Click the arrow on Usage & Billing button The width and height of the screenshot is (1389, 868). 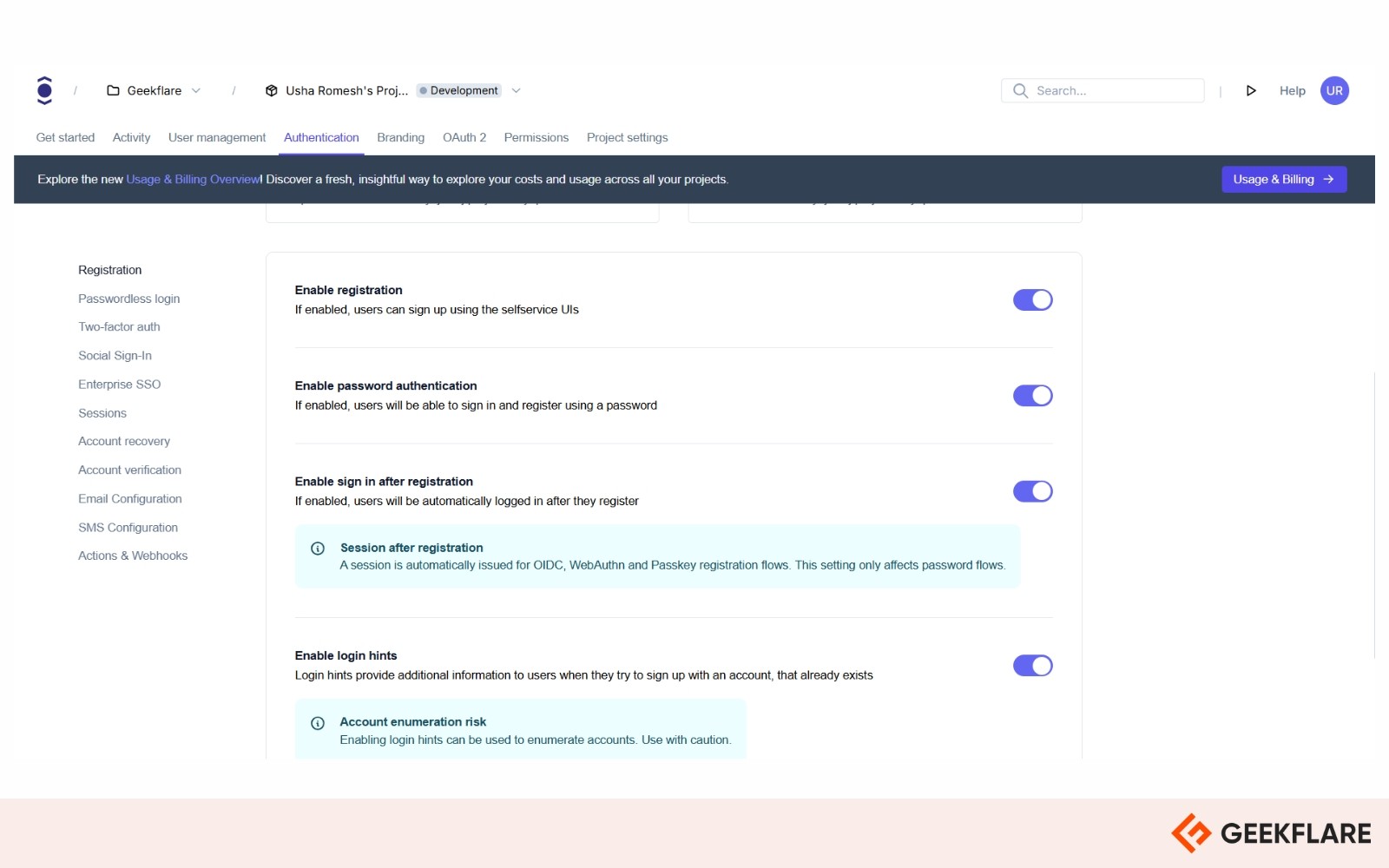[1328, 179]
